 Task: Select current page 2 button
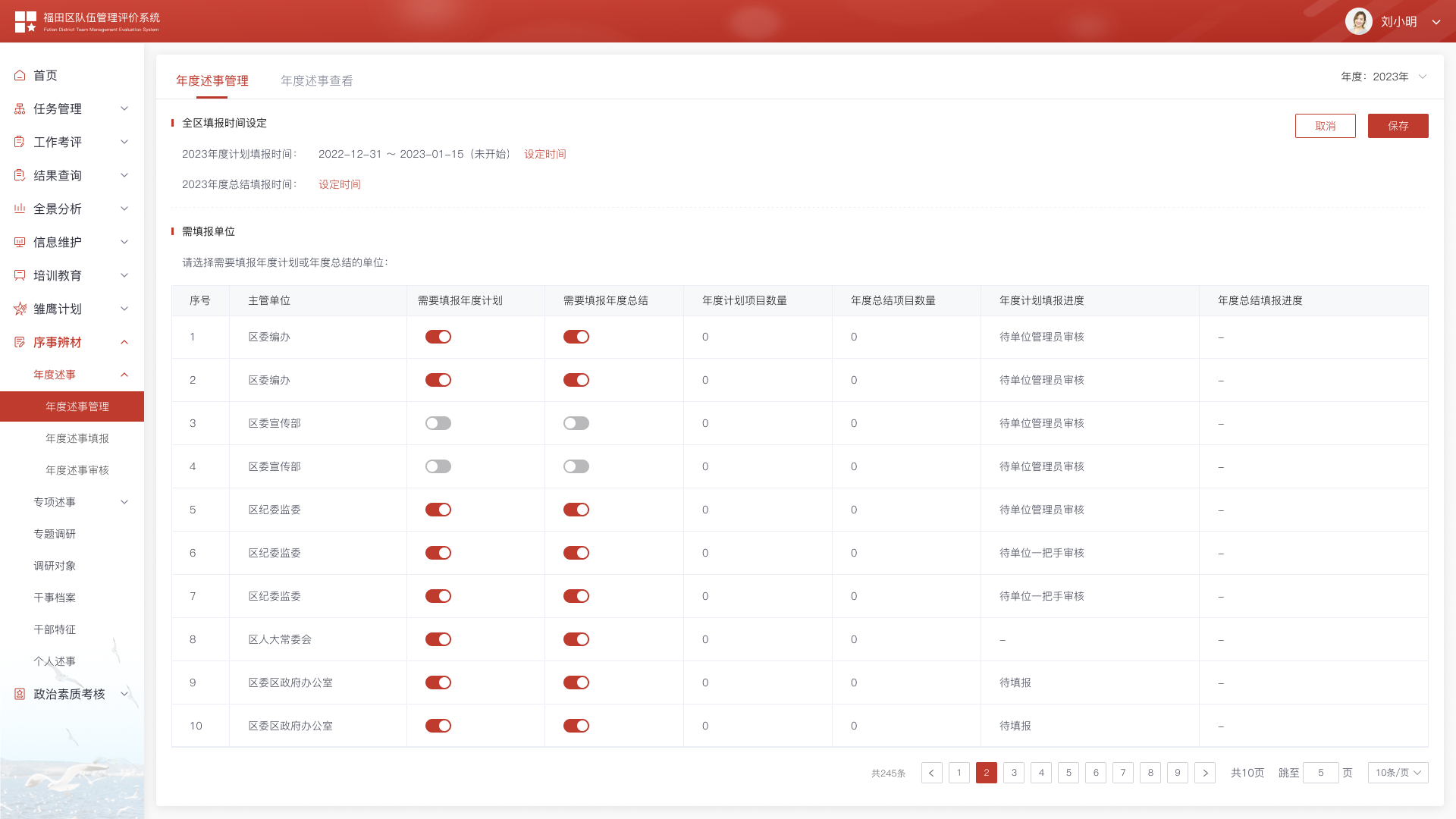coord(986,773)
